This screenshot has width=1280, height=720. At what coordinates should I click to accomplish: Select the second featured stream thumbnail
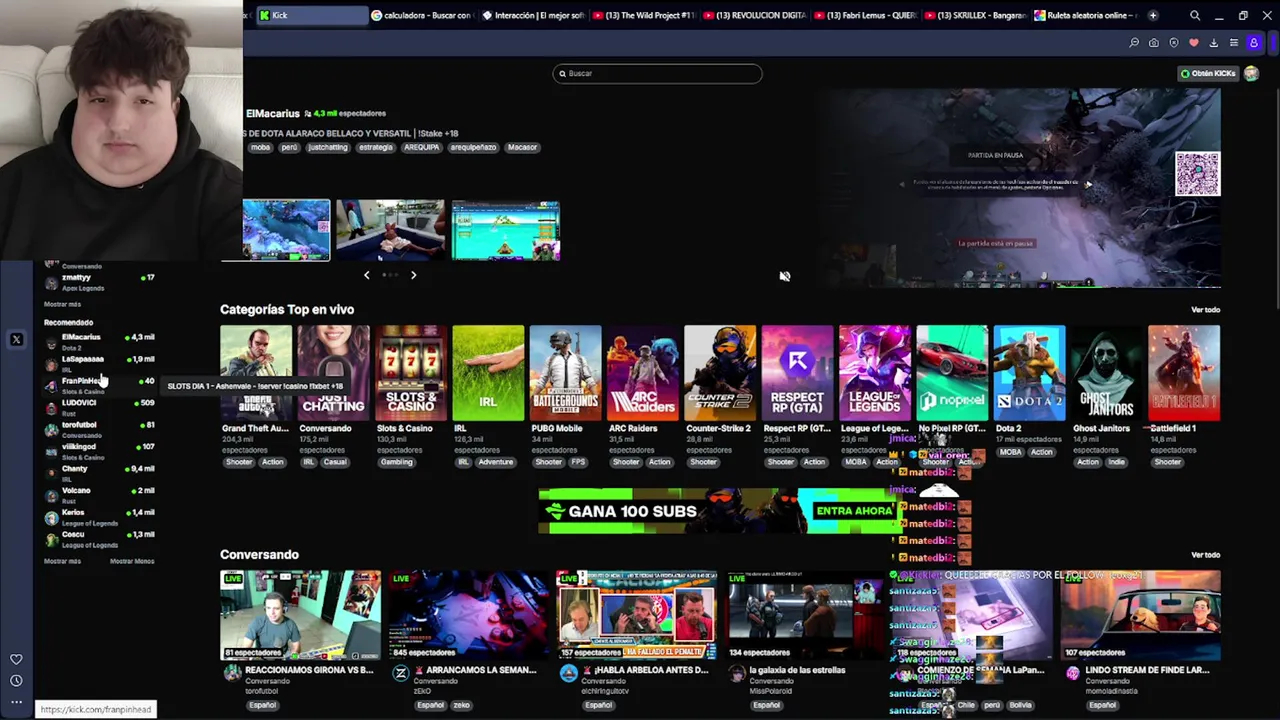390,230
